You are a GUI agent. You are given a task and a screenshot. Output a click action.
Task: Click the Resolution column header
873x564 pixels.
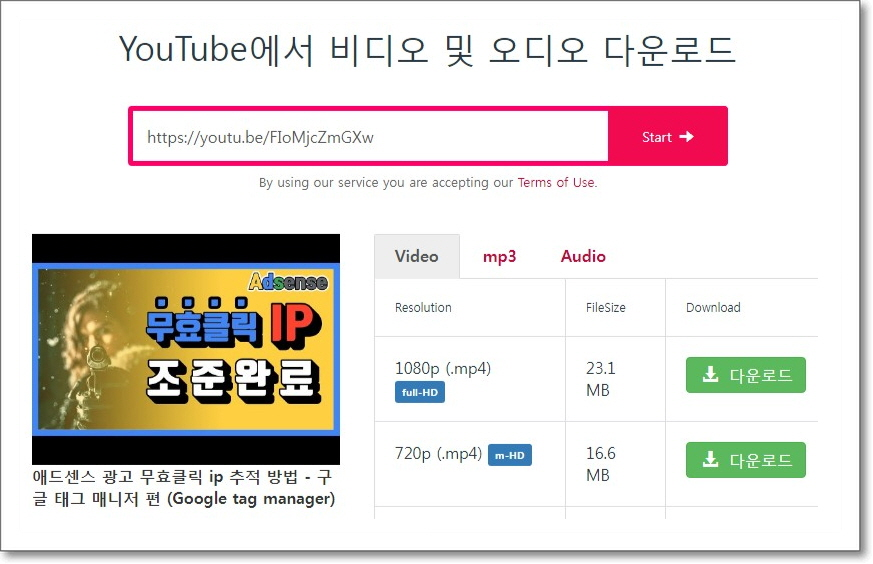(x=423, y=307)
